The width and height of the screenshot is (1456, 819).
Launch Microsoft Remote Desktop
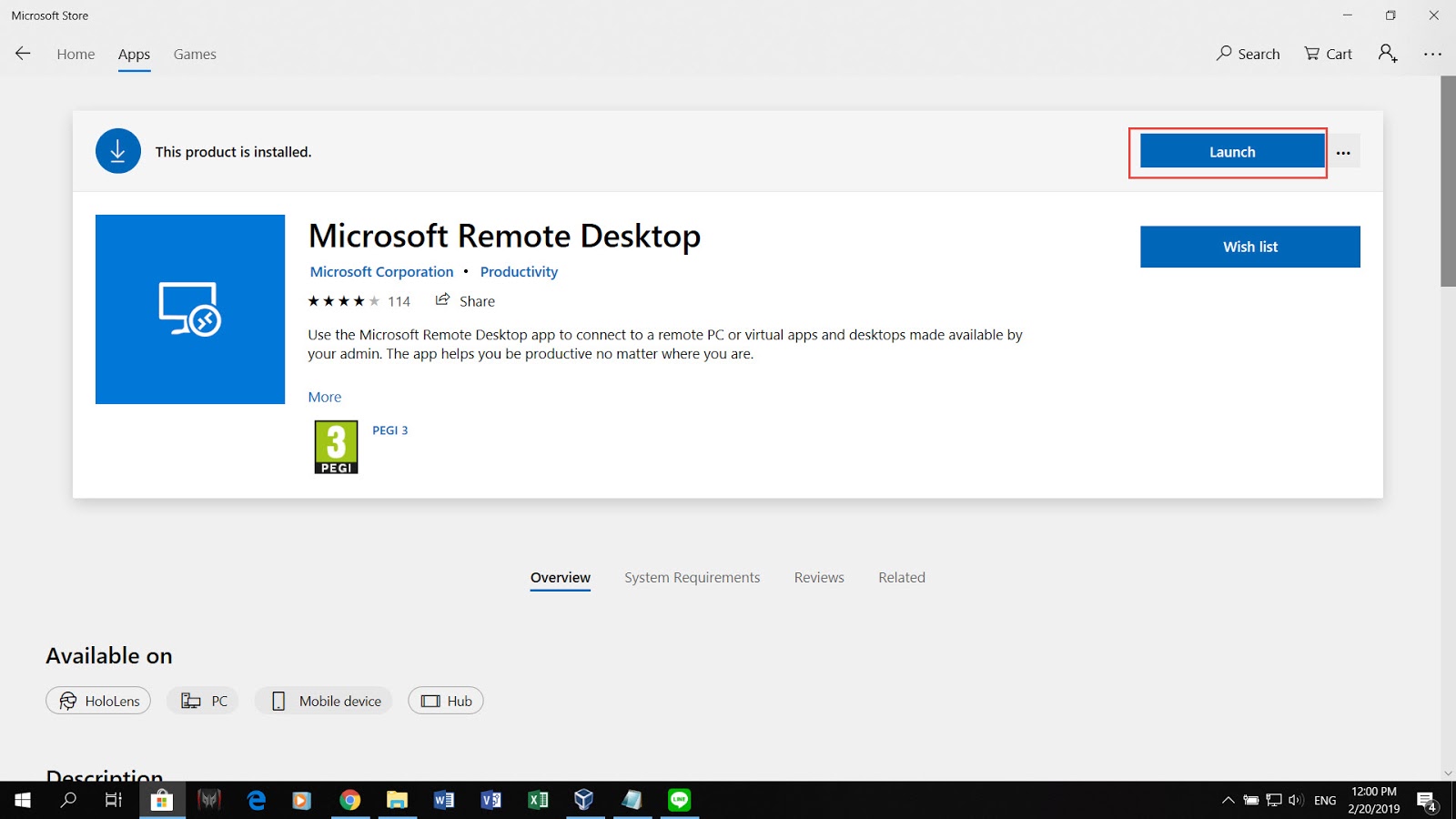(1230, 151)
